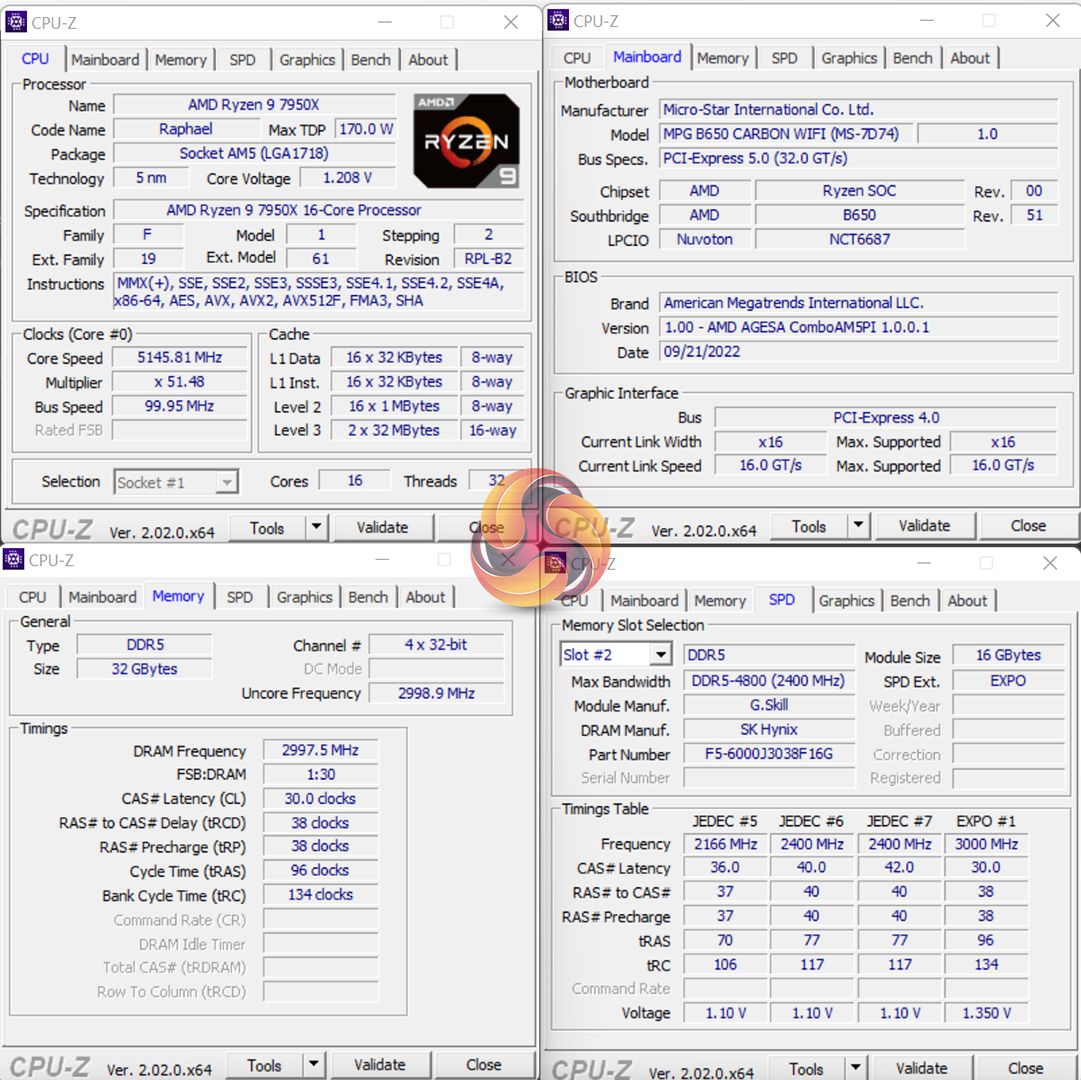Open About tab in CPU window
Image resolution: width=1081 pixels, height=1080 pixels.
click(x=427, y=59)
